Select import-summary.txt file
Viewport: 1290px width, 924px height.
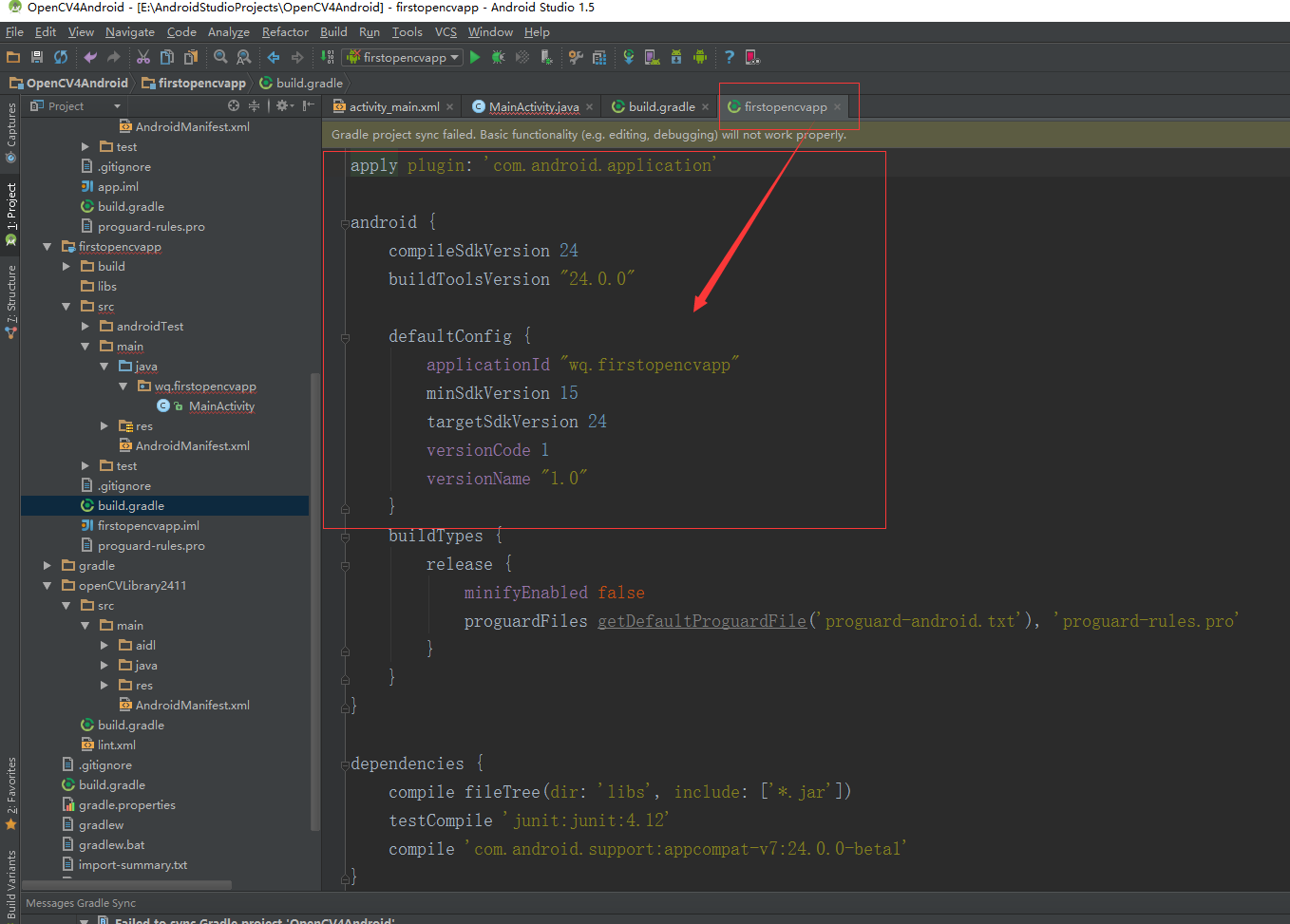tap(132, 864)
